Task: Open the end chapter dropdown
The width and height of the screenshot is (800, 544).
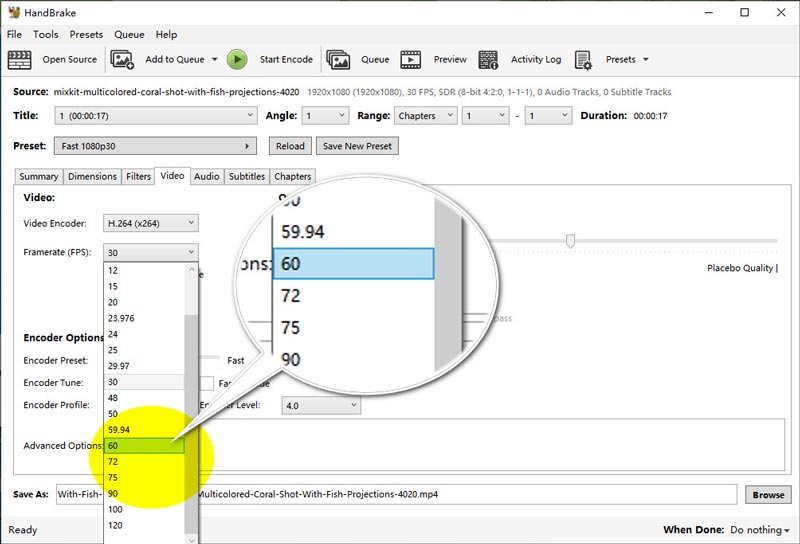Action: (548, 116)
